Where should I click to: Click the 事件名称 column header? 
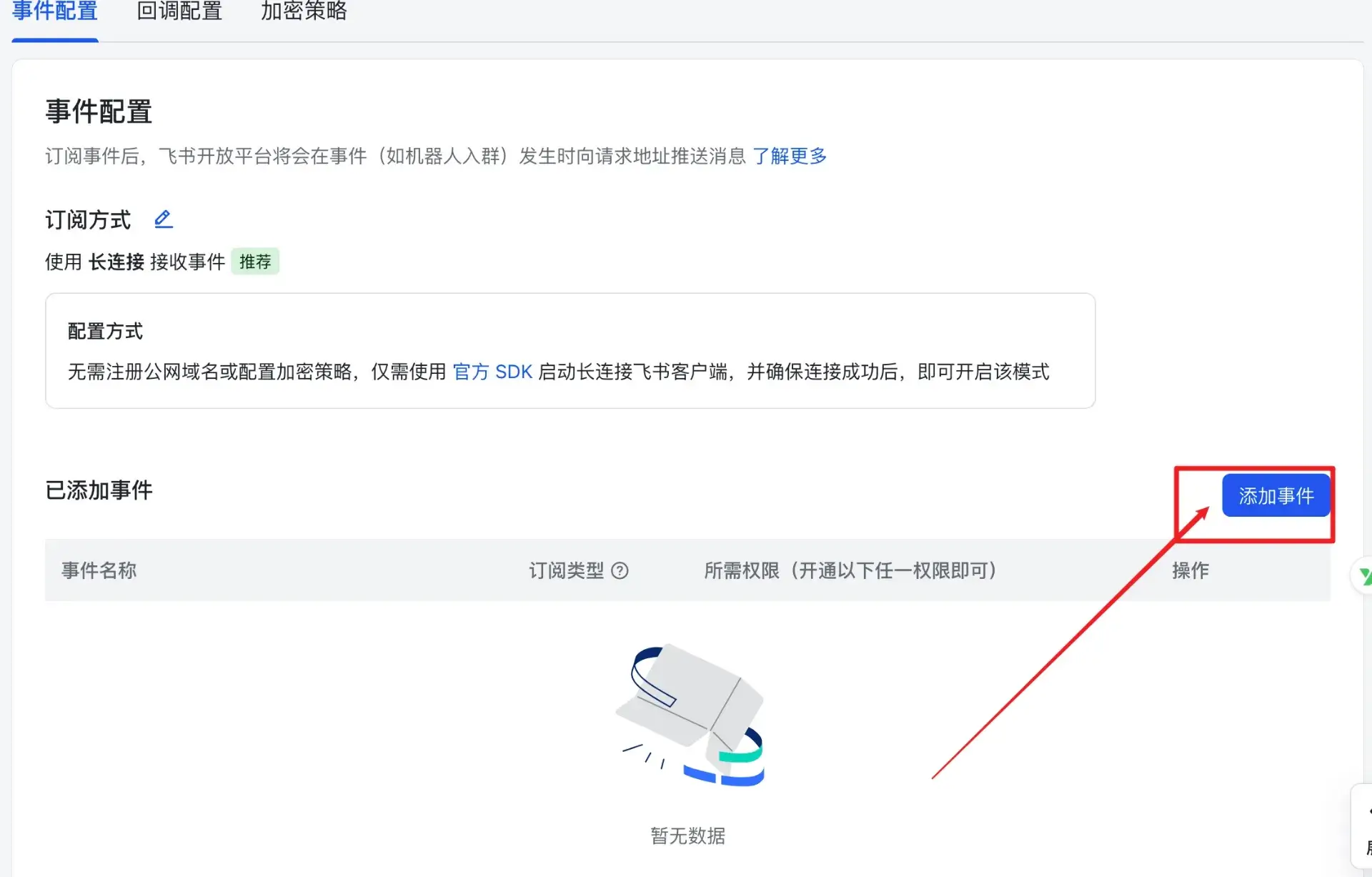99,570
